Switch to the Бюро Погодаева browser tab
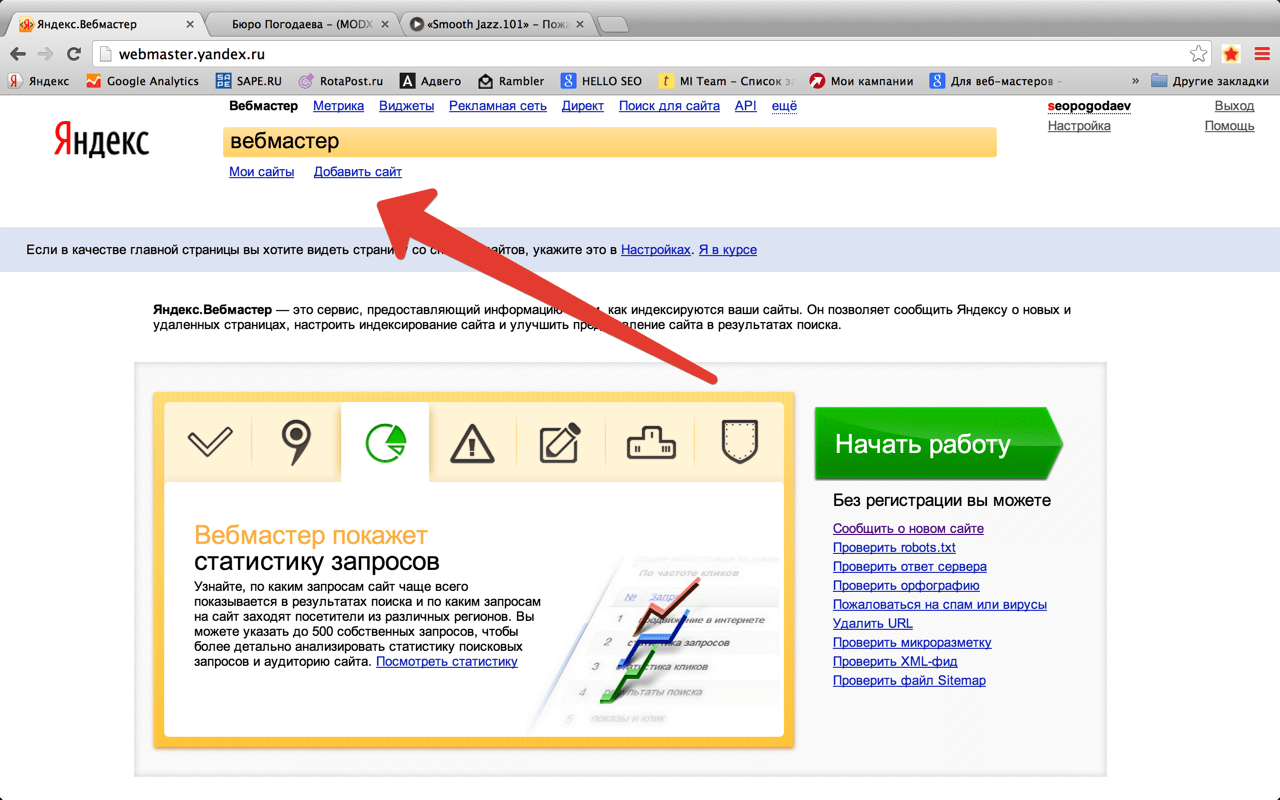The height and width of the screenshot is (800, 1280). point(300,24)
